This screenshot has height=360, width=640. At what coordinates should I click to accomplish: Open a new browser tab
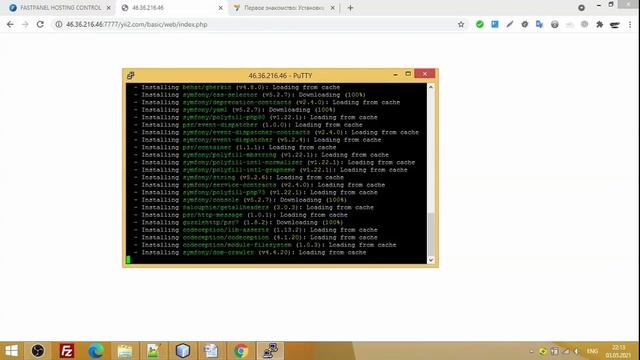click(350, 8)
